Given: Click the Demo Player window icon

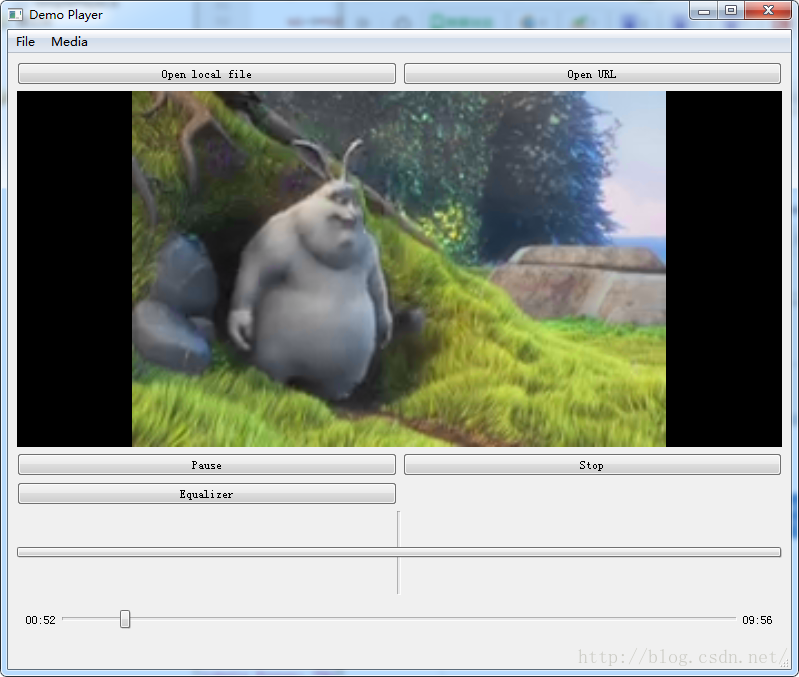Looking at the screenshot, I should 15,15.
